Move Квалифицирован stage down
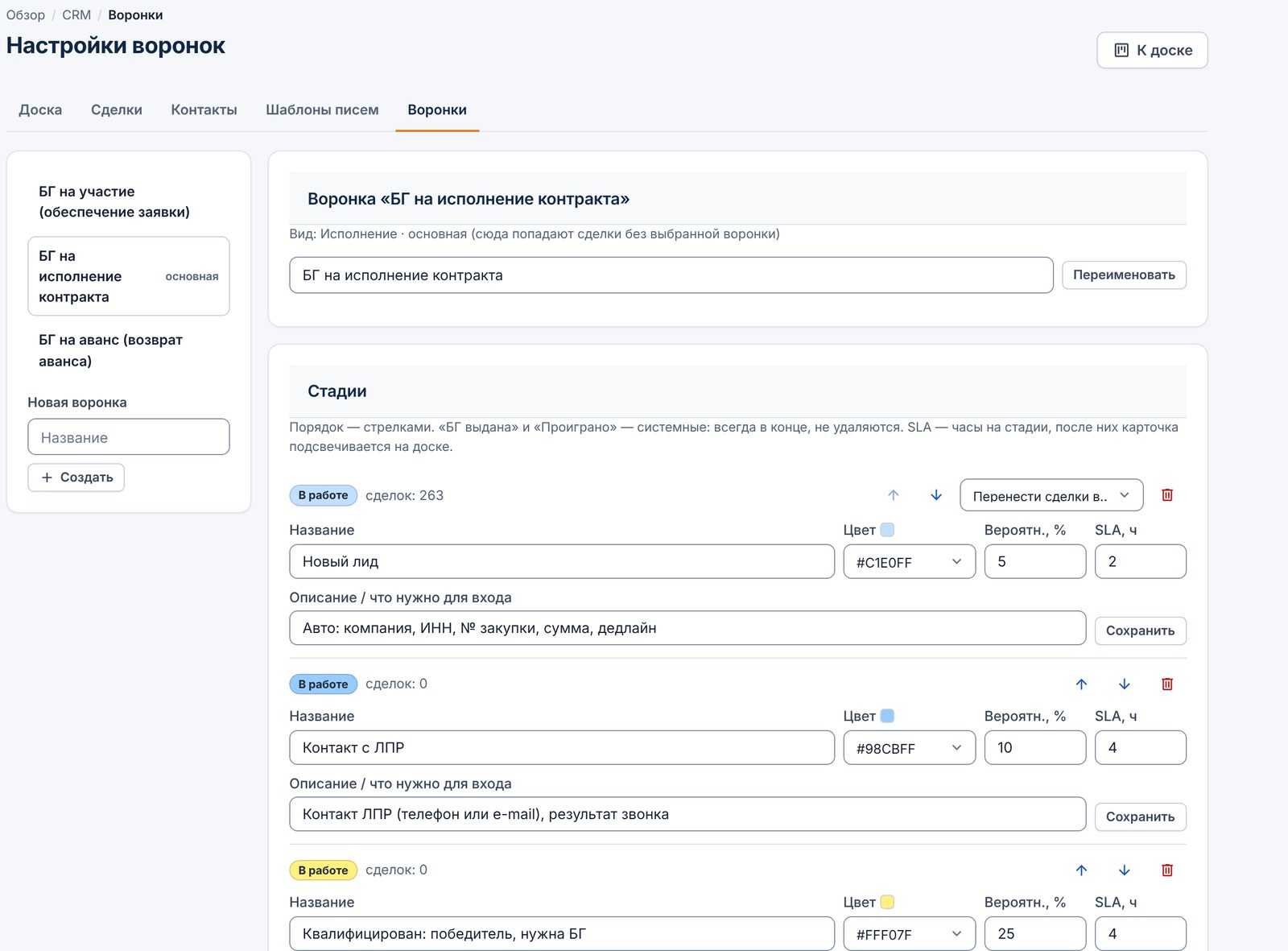Image resolution: width=1288 pixels, height=951 pixels. (x=1125, y=870)
